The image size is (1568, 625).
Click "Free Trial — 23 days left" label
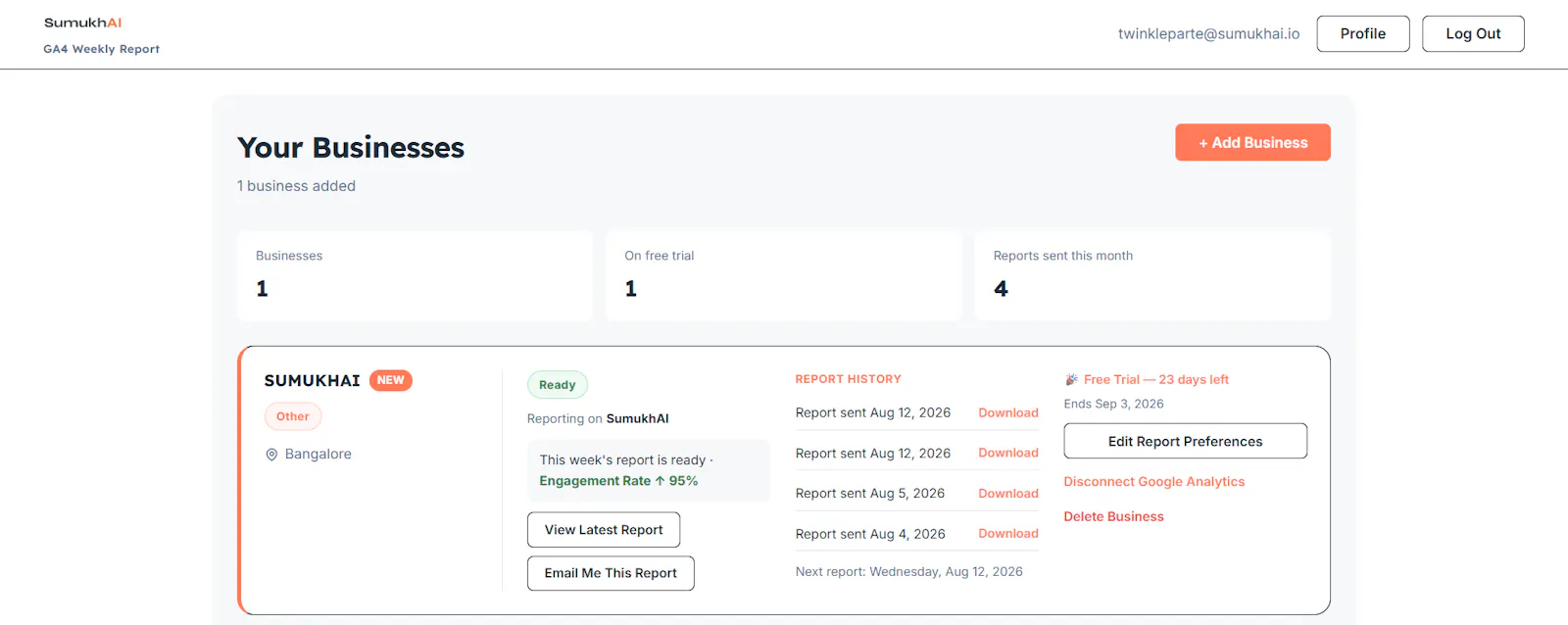[1155, 379]
